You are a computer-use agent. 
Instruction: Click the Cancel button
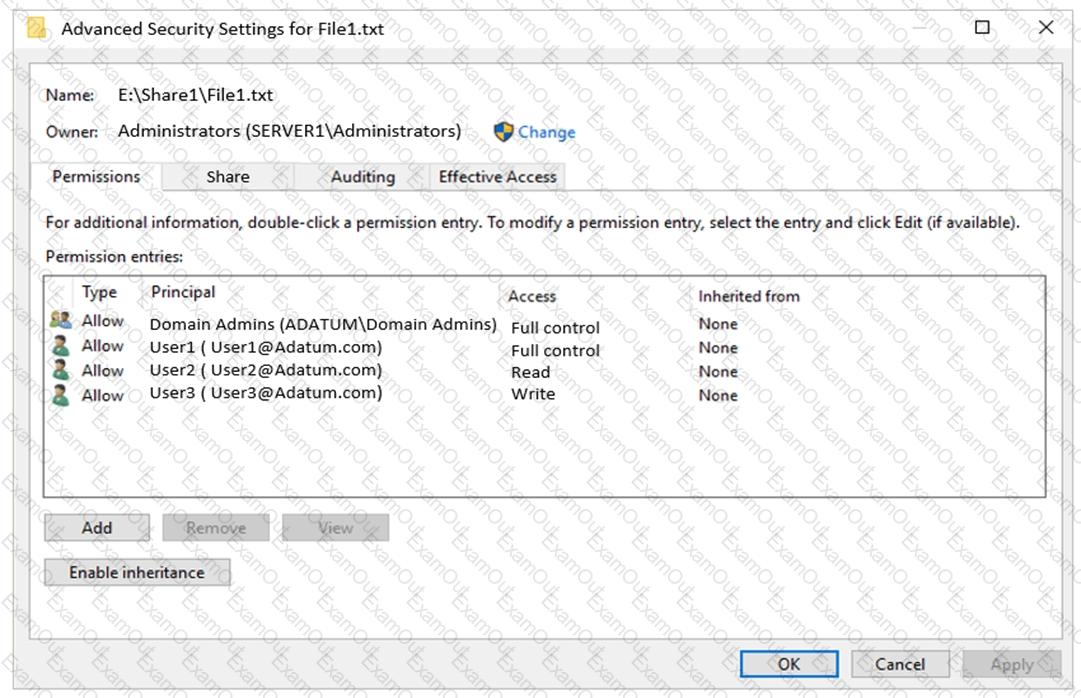(900, 664)
